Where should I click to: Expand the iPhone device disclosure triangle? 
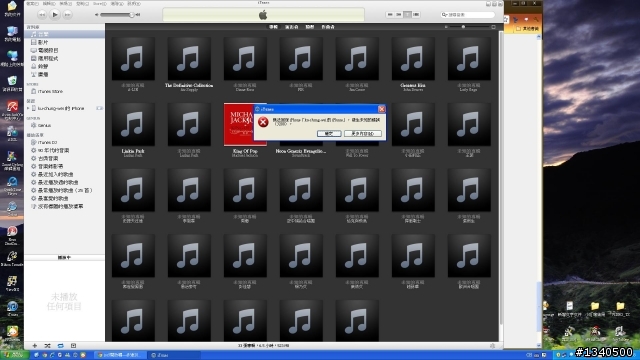(28, 109)
